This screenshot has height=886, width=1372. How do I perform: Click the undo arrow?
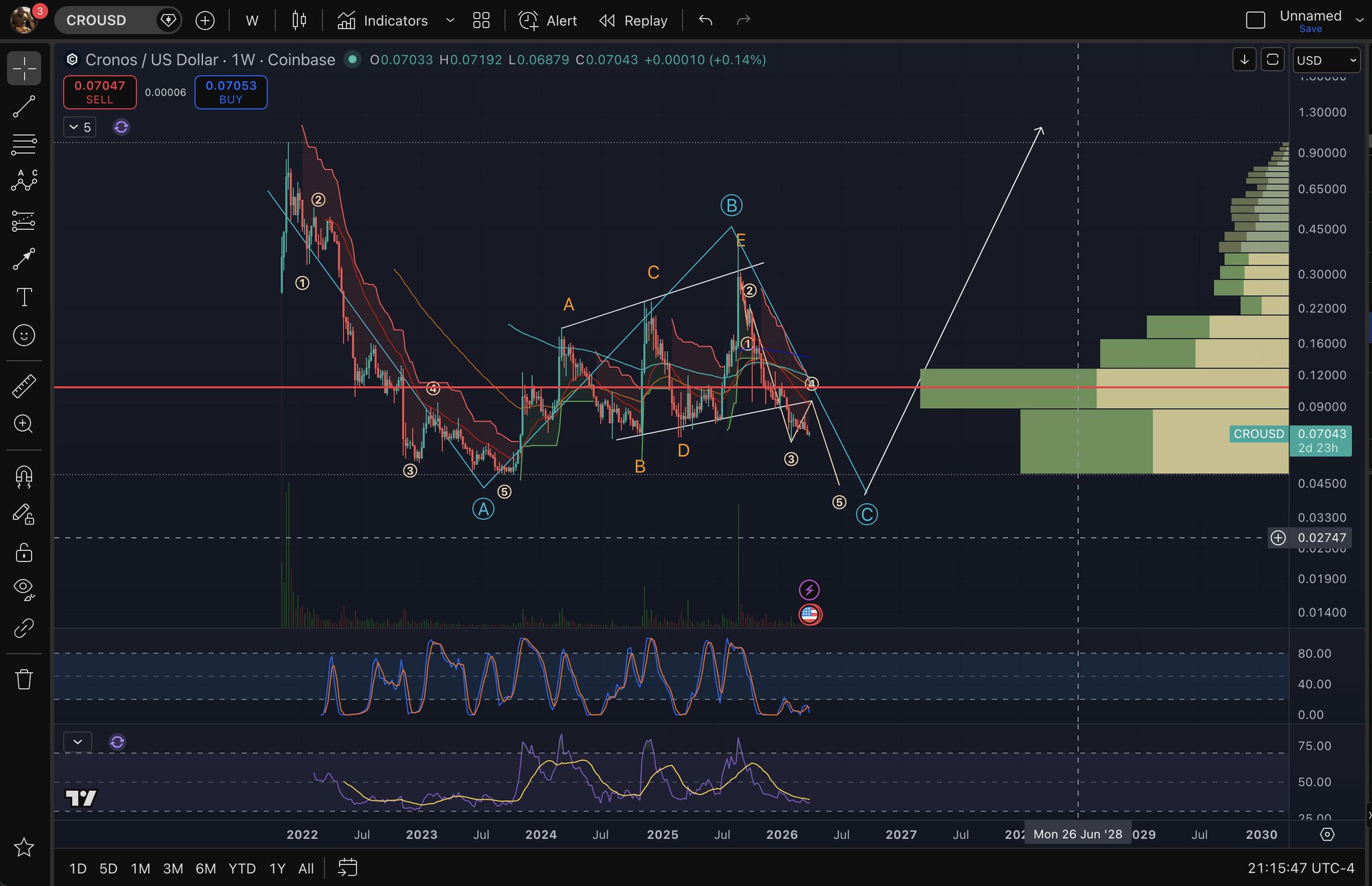(x=705, y=21)
